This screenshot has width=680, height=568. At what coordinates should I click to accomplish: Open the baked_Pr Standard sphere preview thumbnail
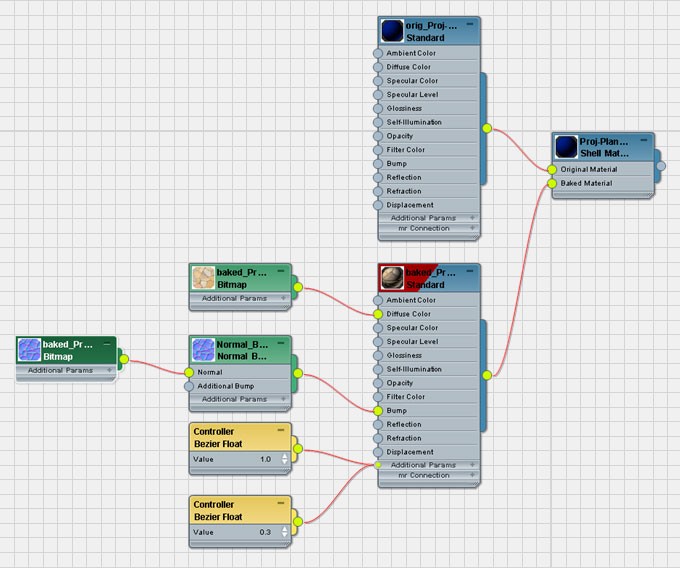pos(392,277)
